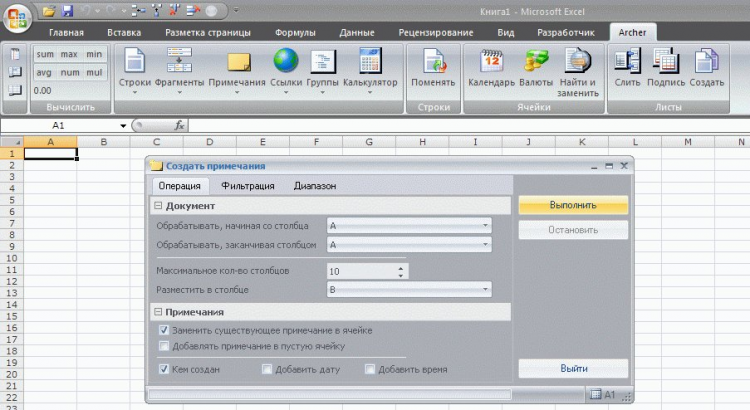
Task: Click Найти и заменить icon
Action: [578, 61]
